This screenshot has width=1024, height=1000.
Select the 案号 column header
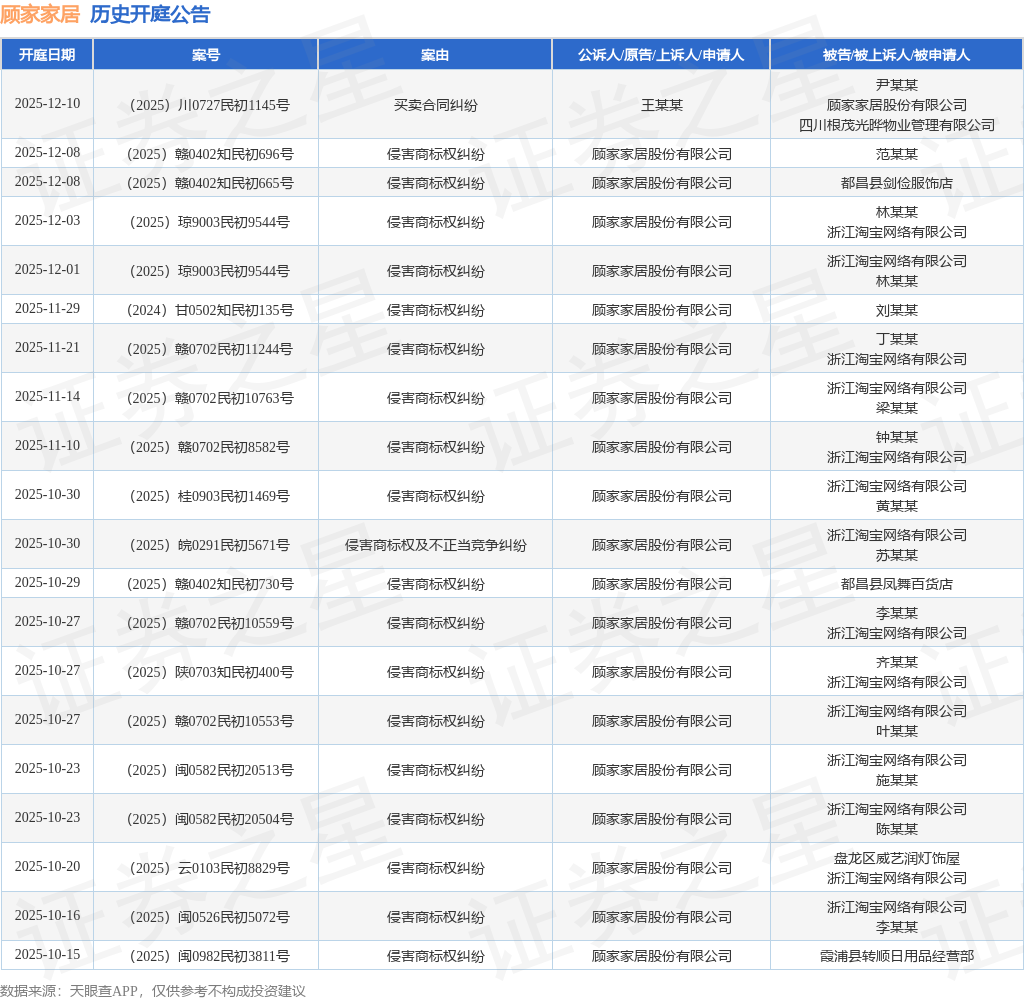click(206, 55)
